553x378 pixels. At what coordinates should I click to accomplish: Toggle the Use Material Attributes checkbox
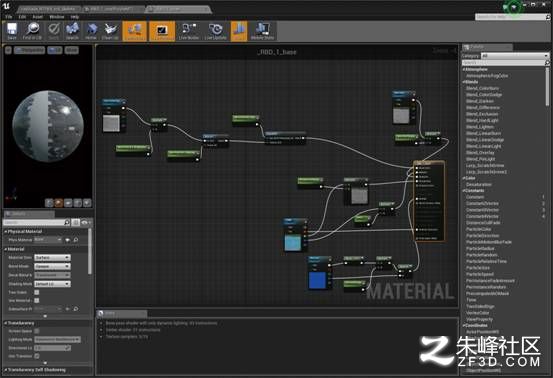tap(37, 300)
